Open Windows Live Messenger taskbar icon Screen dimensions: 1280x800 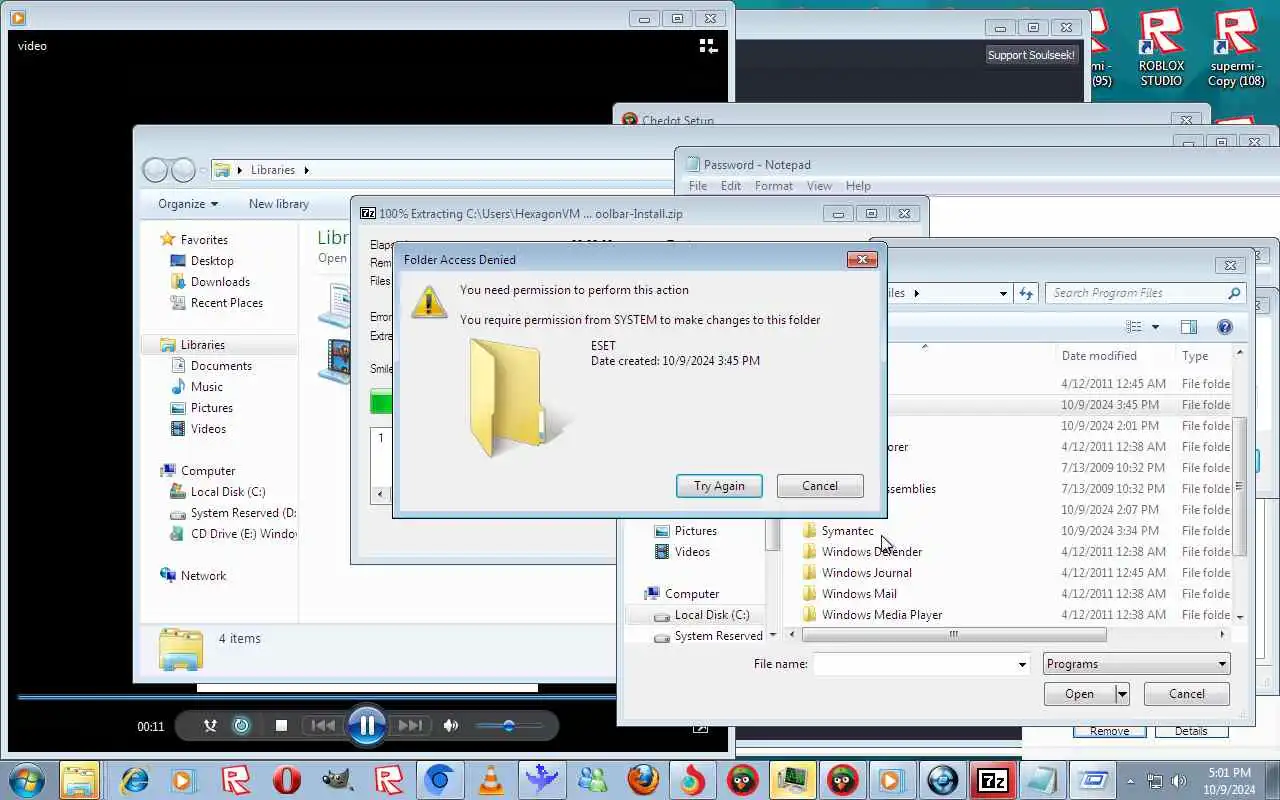pyautogui.click(x=592, y=780)
